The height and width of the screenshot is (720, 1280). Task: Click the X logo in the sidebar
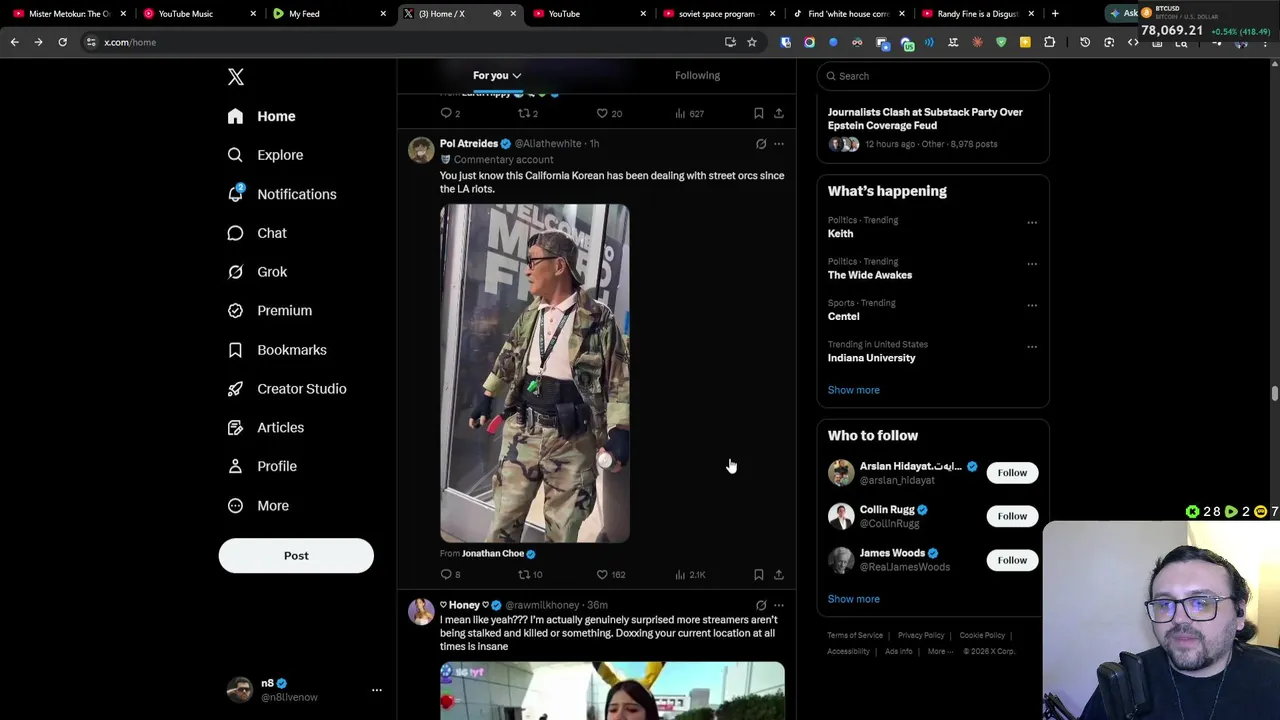point(236,77)
